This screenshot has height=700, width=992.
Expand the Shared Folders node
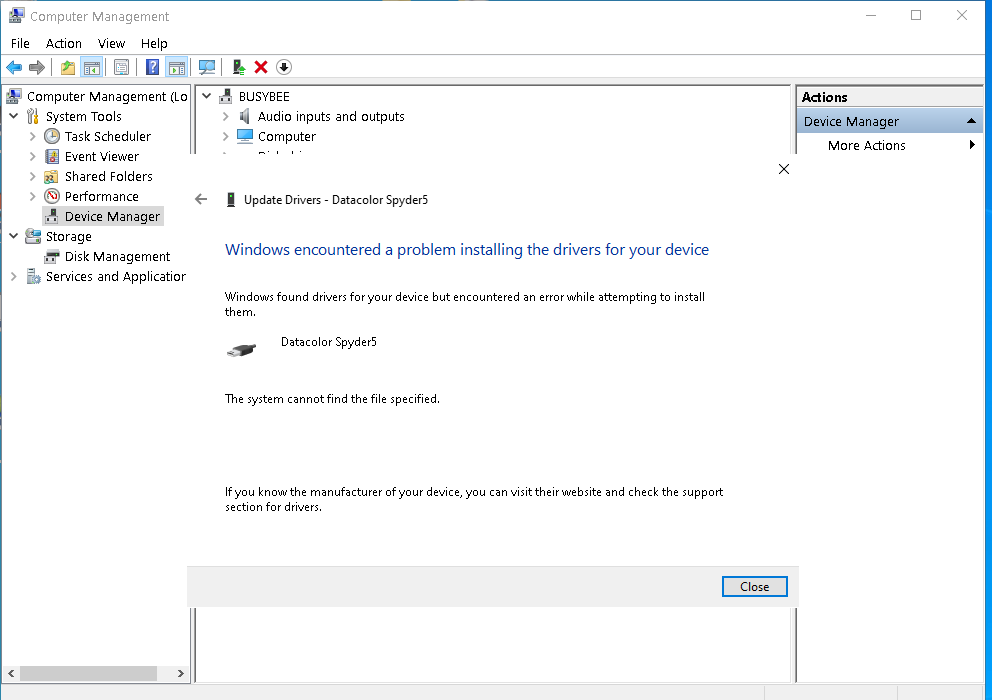coord(33,177)
